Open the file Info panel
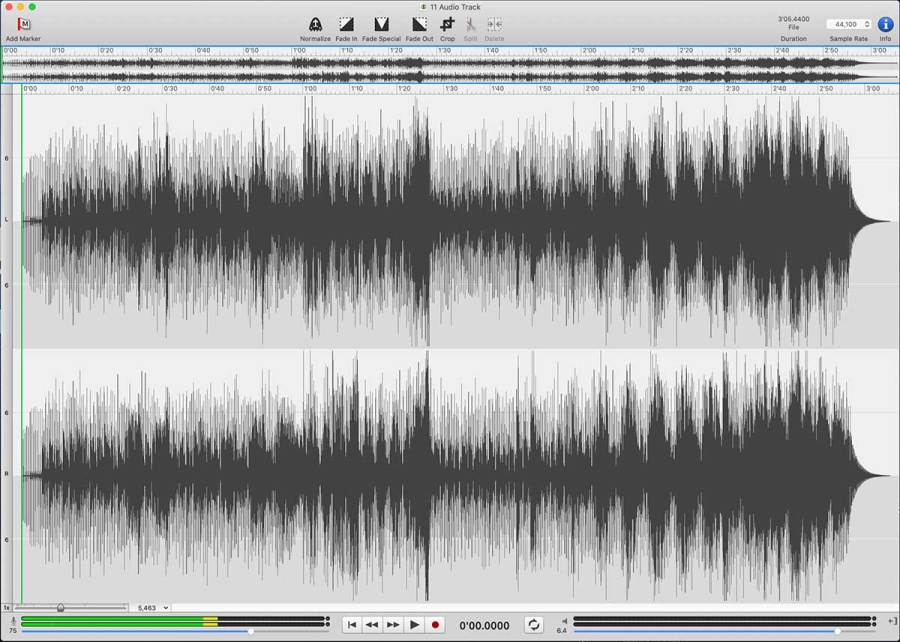Screen dimensions: 900x642 (x=884, y=24)
